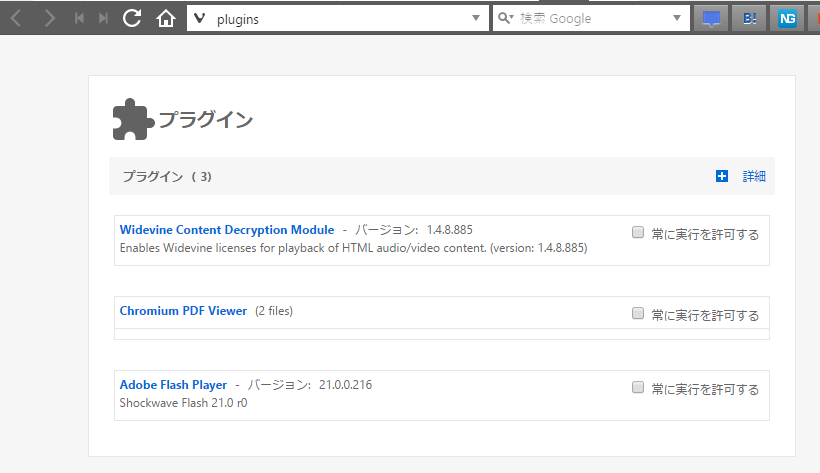The image size is (820, 473).
Task: Reload the plugins page
Action: tap(132, 19)
